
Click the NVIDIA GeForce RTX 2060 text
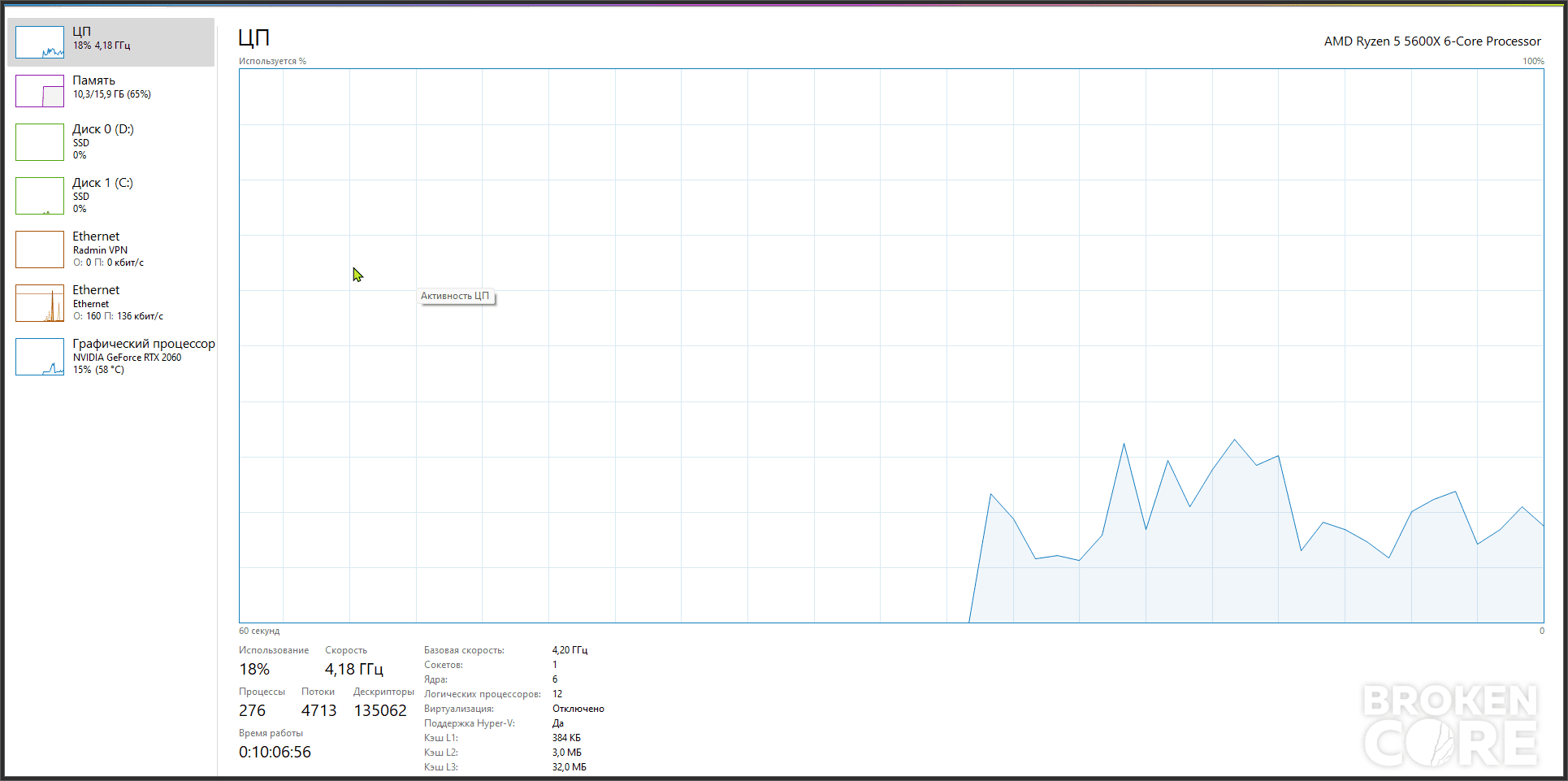coord(128,358)
